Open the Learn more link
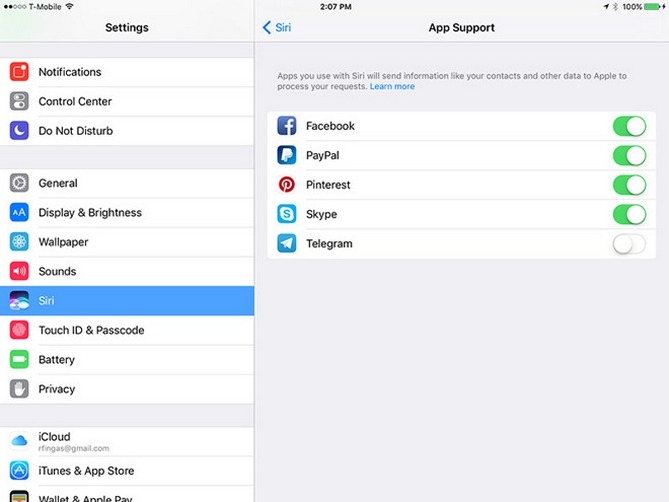669x502 pixels. [392, 86]
